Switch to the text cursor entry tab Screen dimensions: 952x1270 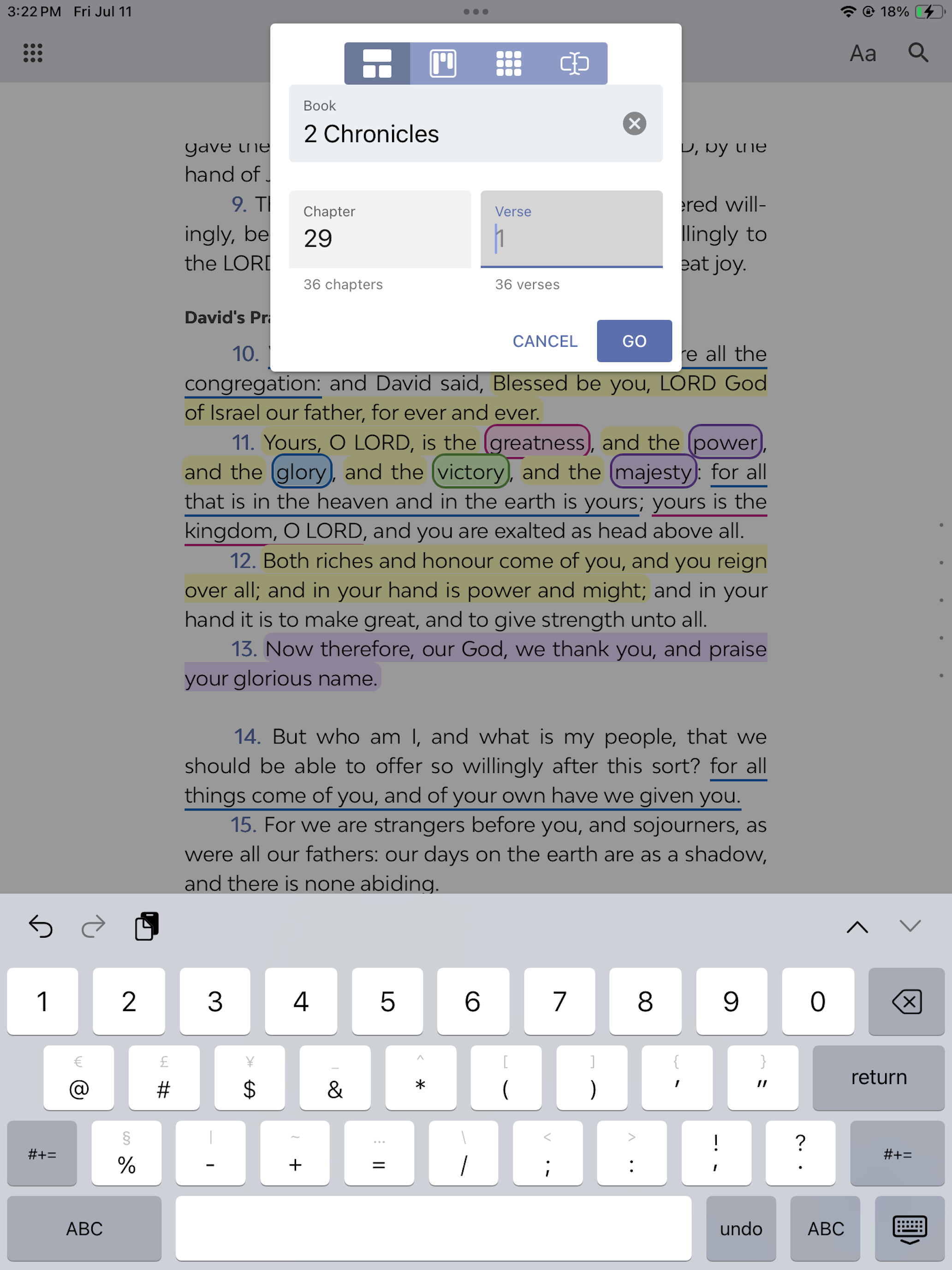pos(574,63)
